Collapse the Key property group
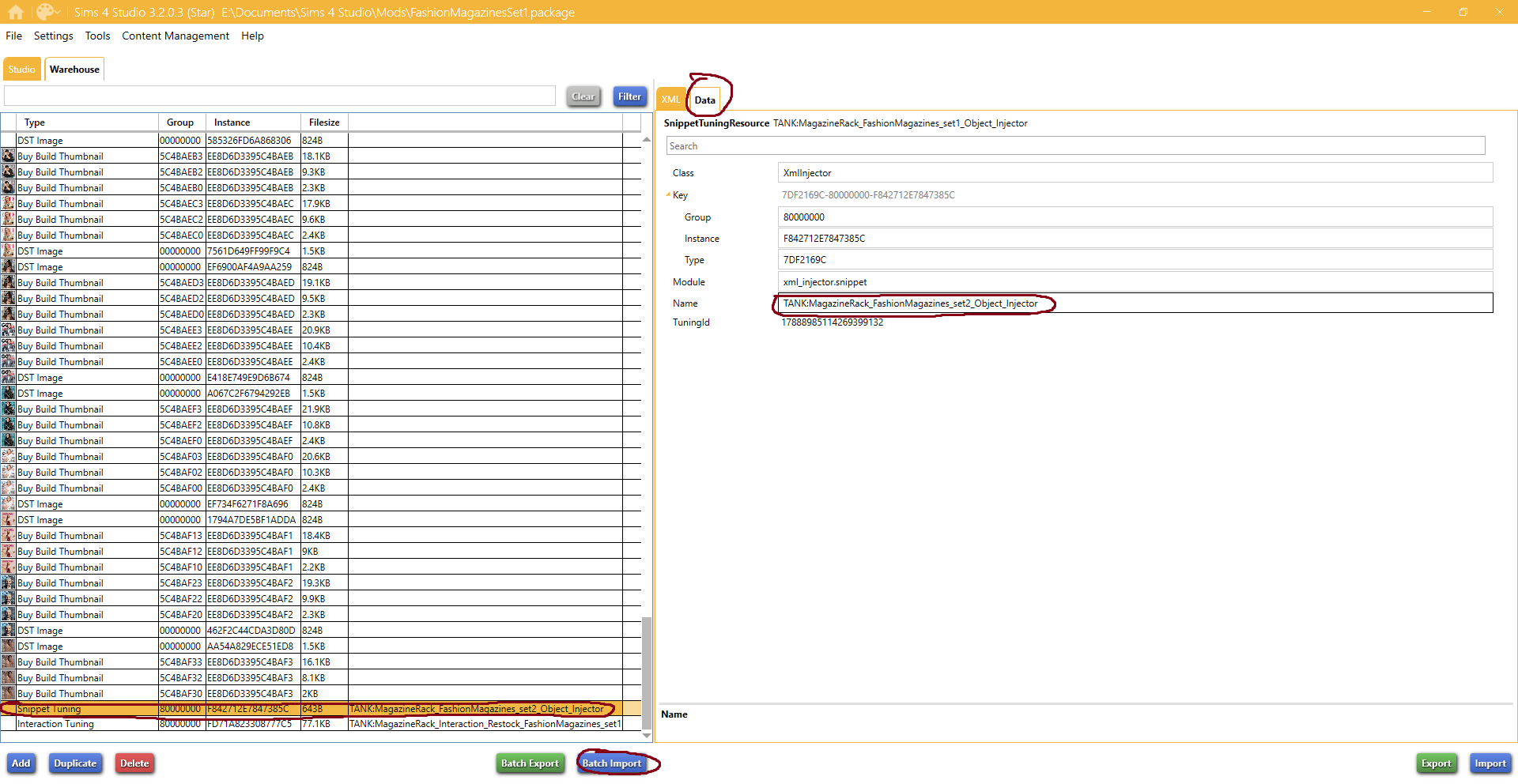The width and height of the screenshot is (1518, 784). [x=668, y=195]
